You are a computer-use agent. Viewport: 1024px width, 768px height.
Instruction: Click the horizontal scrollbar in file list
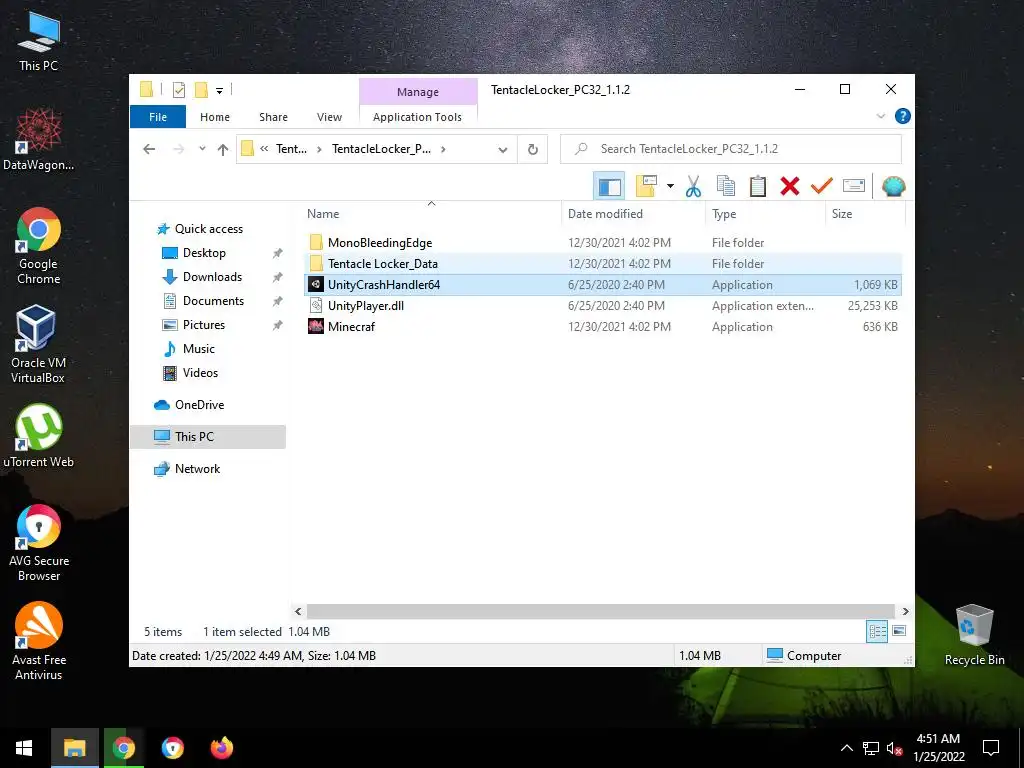(601, 611)
